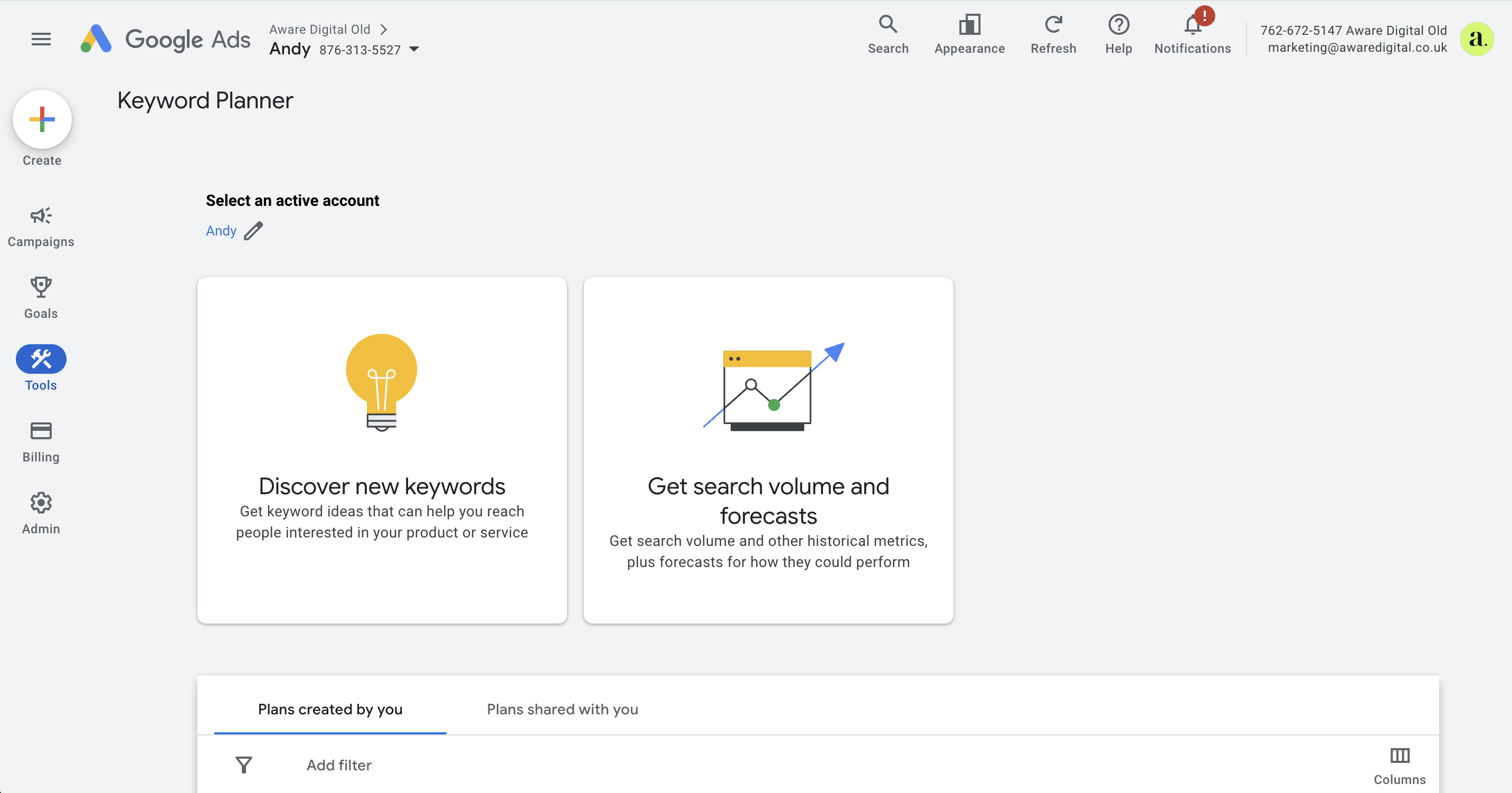Open Discover new keywords card

click(382, 450)
